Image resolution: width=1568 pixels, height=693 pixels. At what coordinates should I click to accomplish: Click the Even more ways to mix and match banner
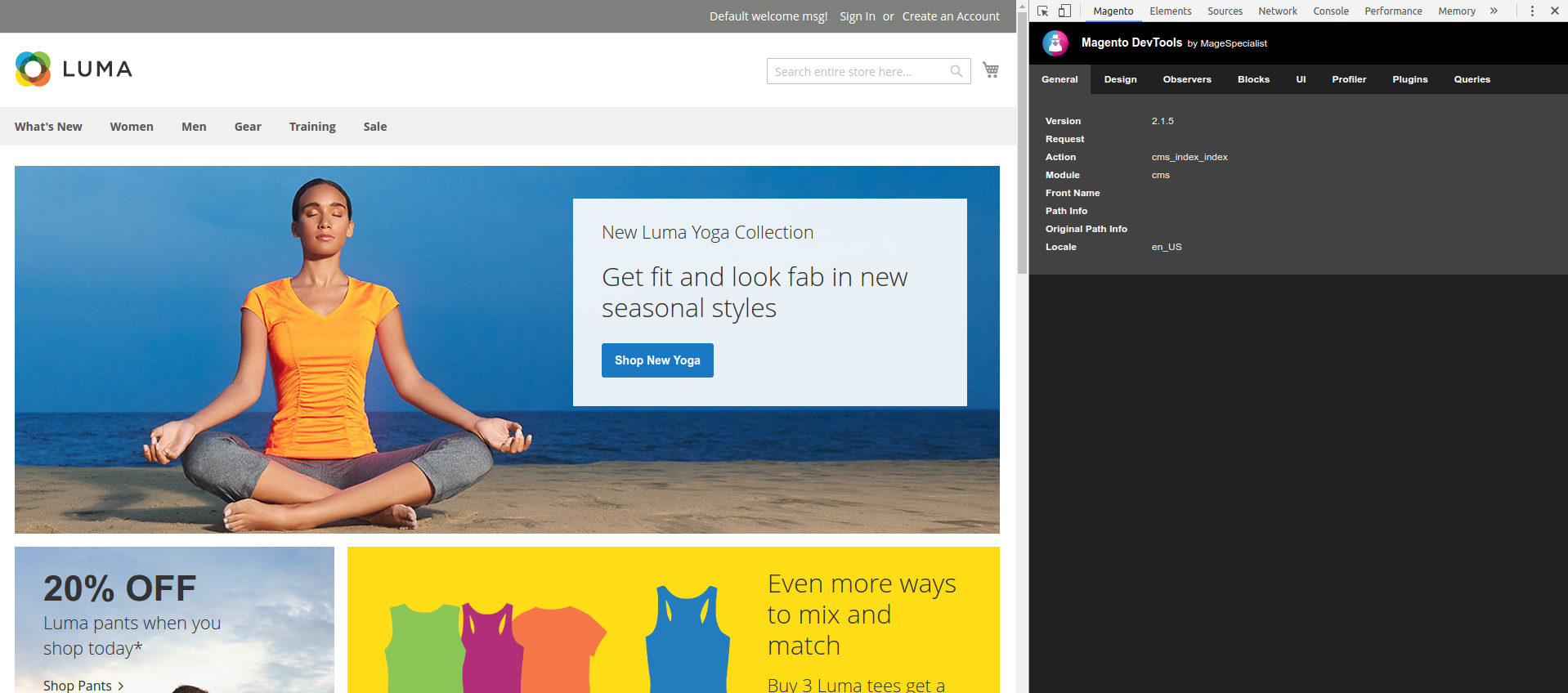673,619
